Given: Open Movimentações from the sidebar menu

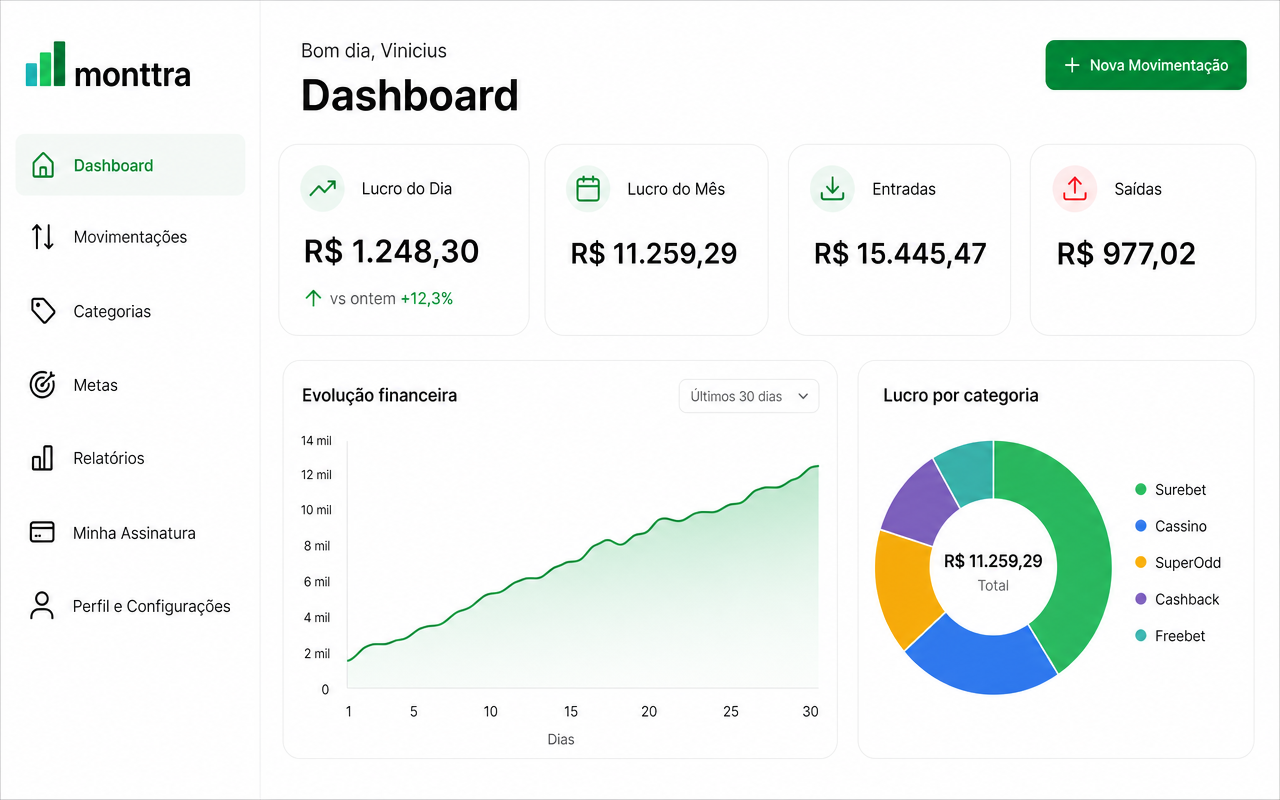Looking at the screenshot, I should [x=130, y=237].
